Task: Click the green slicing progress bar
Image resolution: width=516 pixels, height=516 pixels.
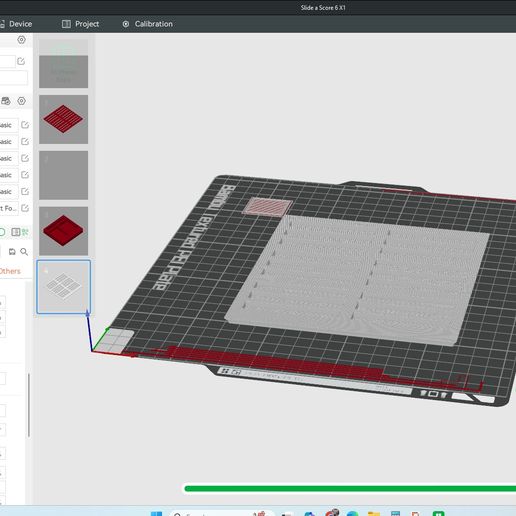Action: click(350, 489)
